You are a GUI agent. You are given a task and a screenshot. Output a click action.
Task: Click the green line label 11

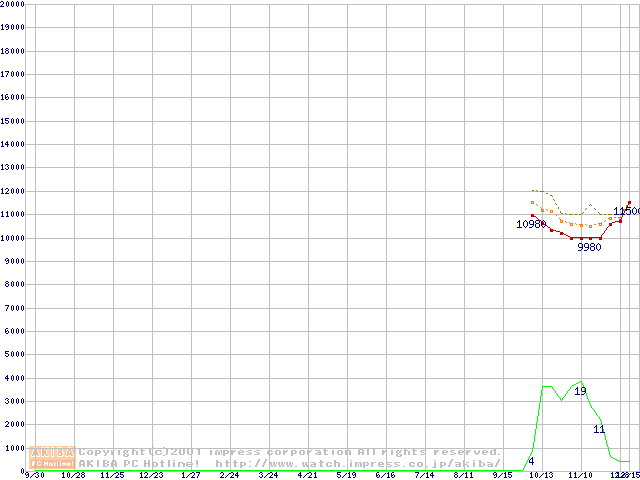tap(599, 429)
